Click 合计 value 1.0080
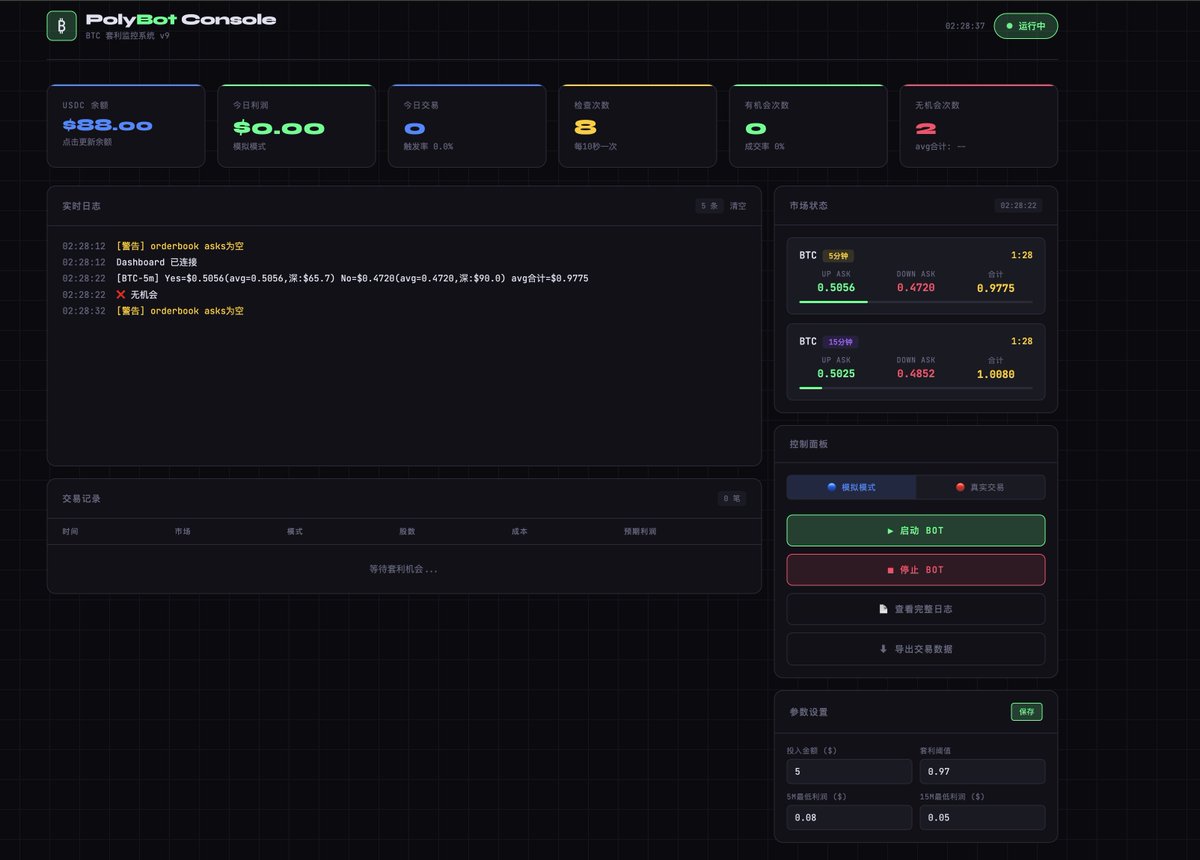1200x860 pixels. (x=996, y=374)
